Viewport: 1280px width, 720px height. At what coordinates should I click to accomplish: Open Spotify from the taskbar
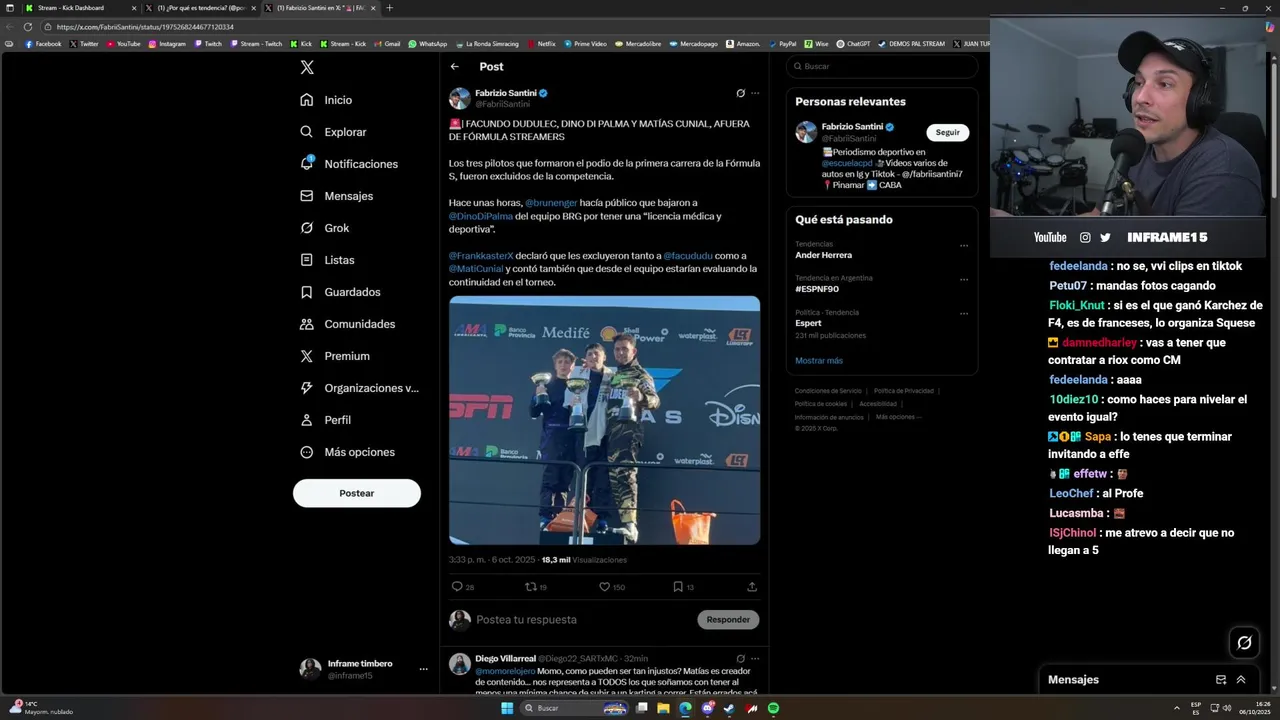tap(774, 708)
